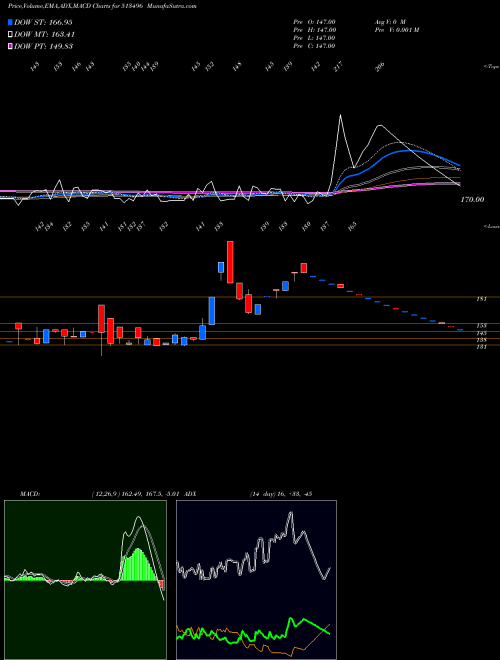Select the 'DOW ST: 166.95' legend text
Viewport: 500px width, 660px height.
pyautogui.click(x=43, y=22)
